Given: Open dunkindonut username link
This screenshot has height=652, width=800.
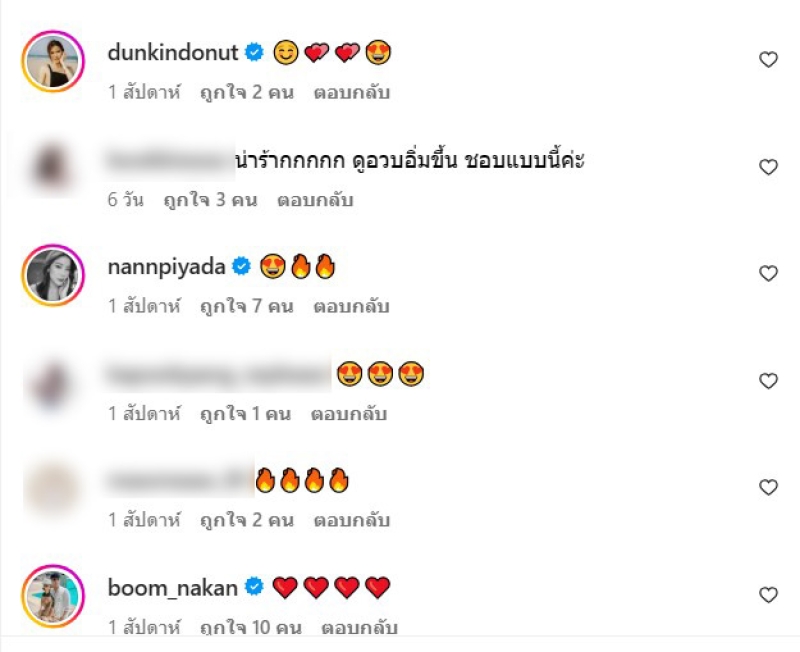Looking at the screenshot, I should click(x=173, y=53).
